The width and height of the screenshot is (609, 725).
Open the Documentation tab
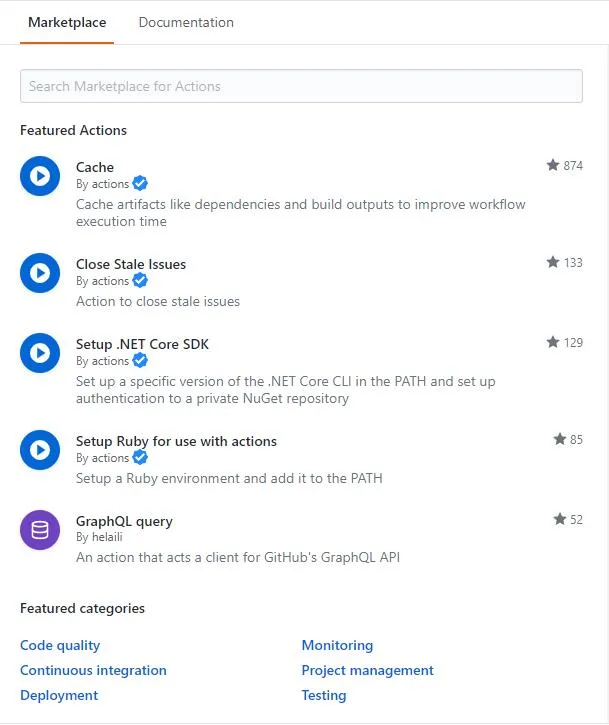click(x=186, y=22)
